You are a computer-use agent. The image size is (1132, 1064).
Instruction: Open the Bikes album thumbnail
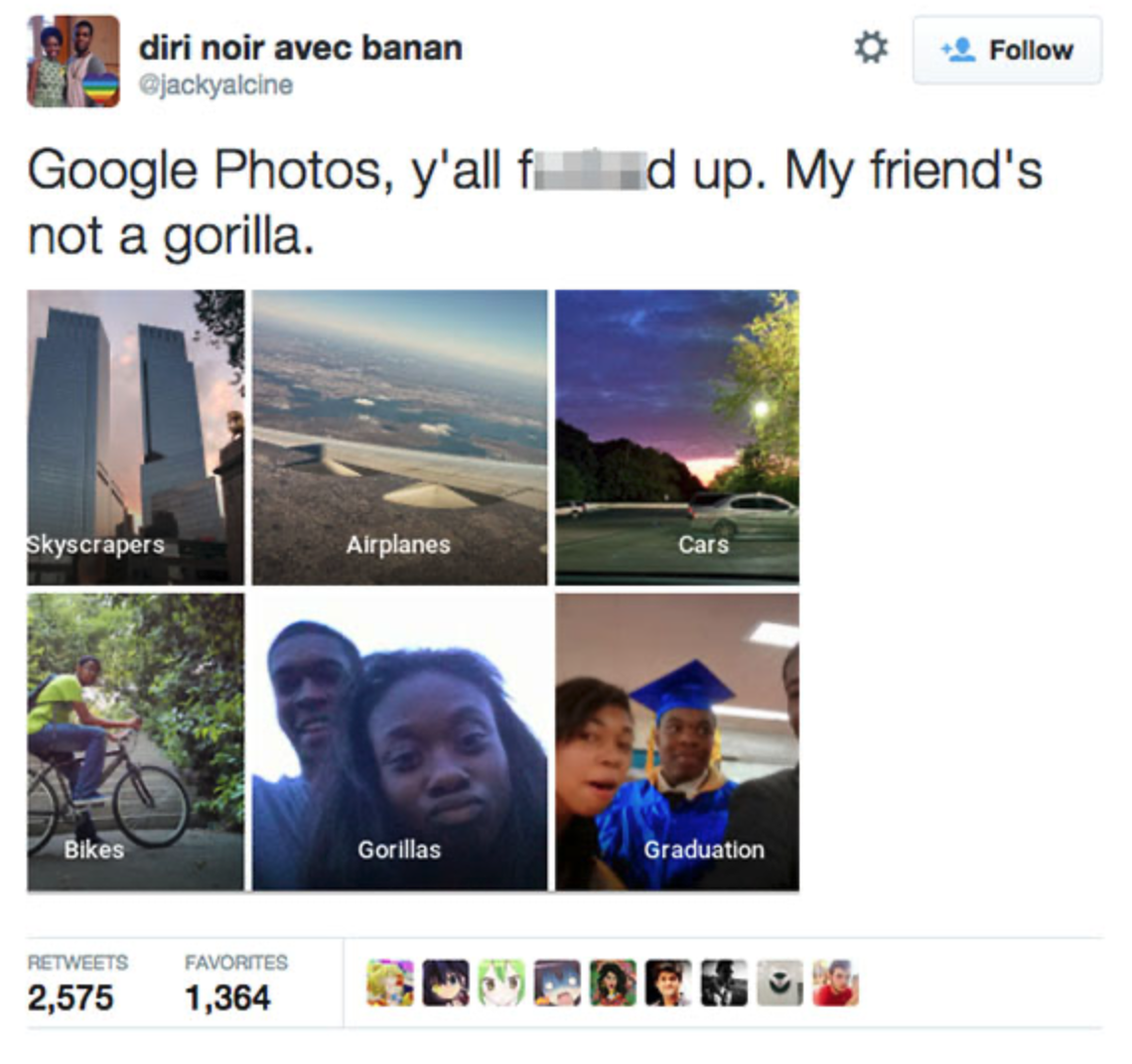[136, 742]
